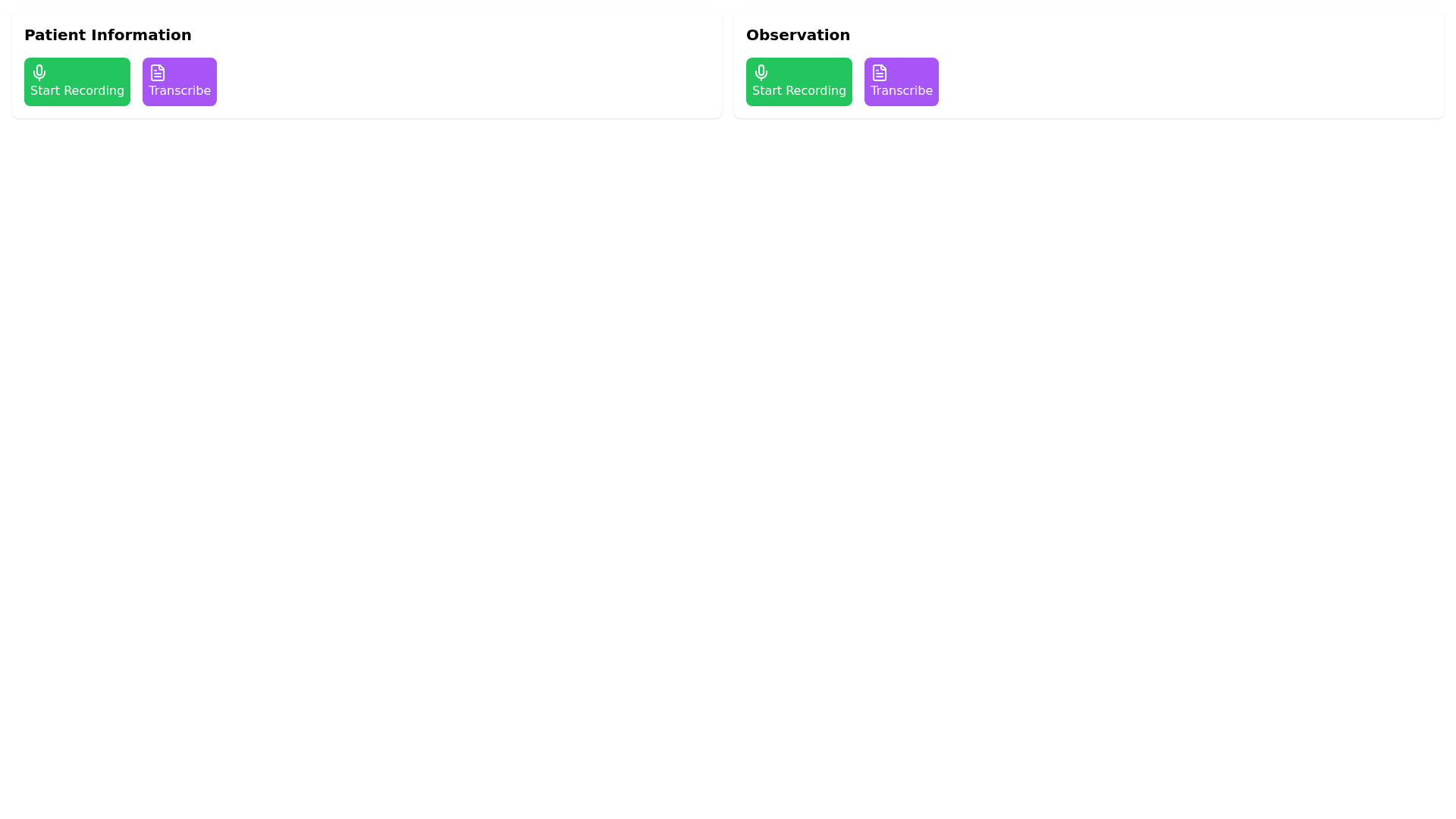Image resolution: width=1456 pixels, height=819 pixels.
Task: Tap the purple file button beside Observation recording
Action: point(902,82)
